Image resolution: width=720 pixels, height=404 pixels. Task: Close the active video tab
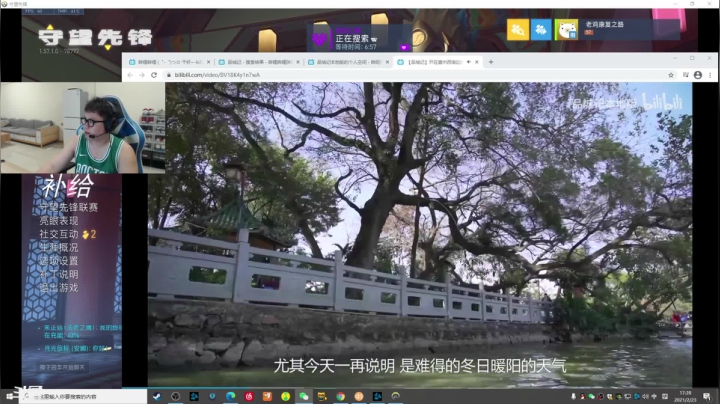pyautogui.click(x=477, y=62)
